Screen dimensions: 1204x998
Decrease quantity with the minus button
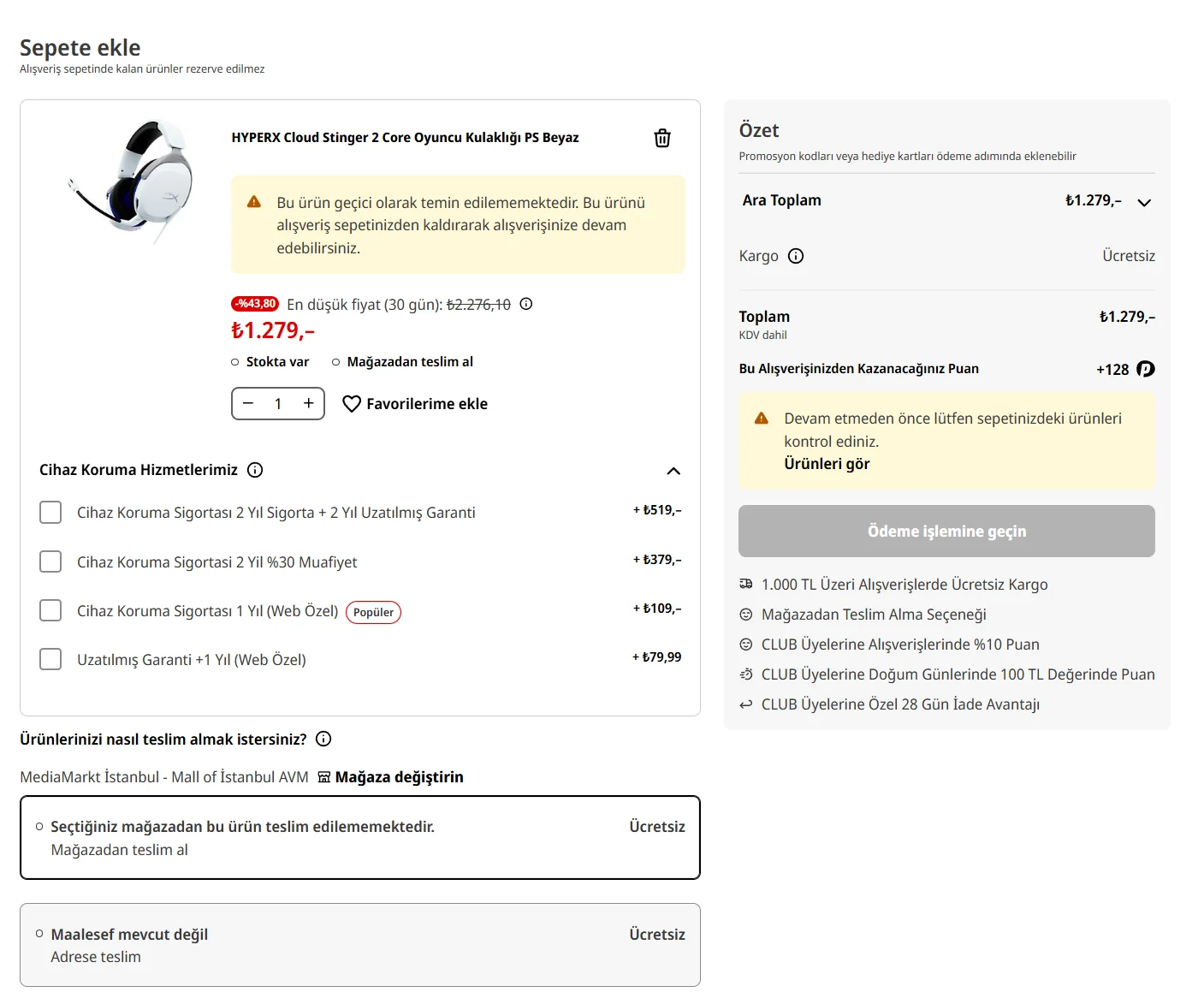pyautogui.click(x=248, y=403)
